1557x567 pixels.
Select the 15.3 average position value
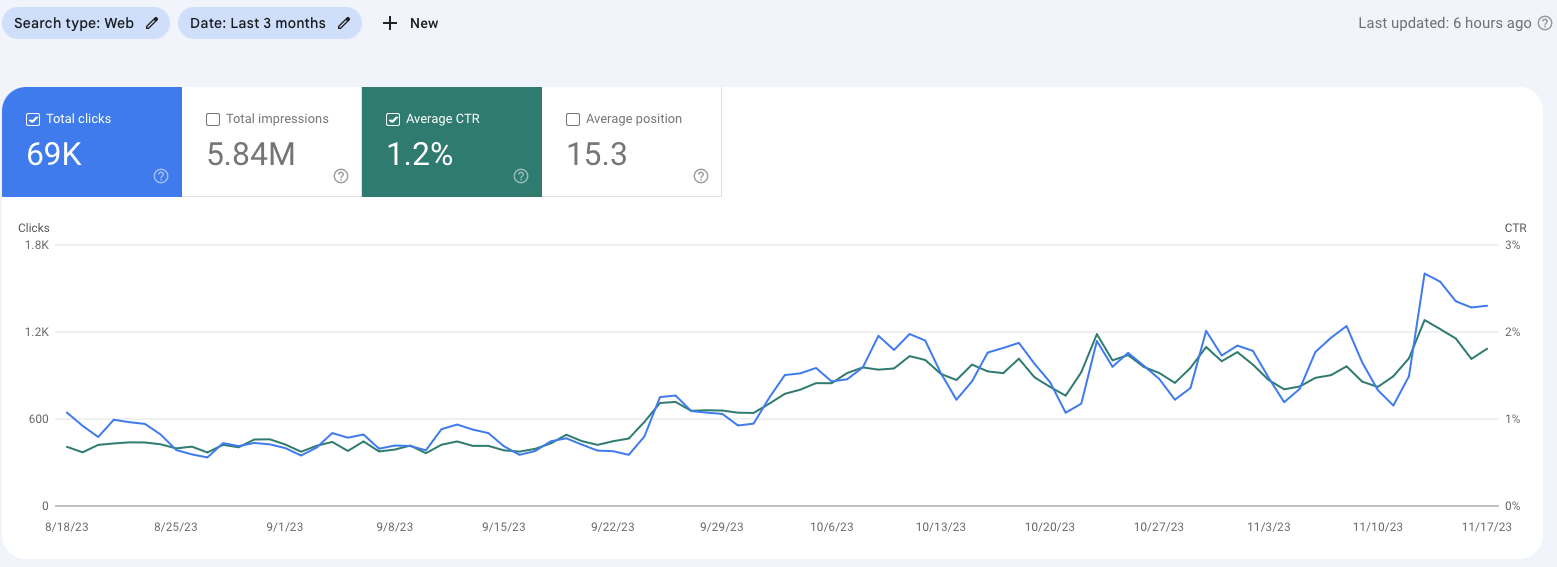(x=597, y=154)
